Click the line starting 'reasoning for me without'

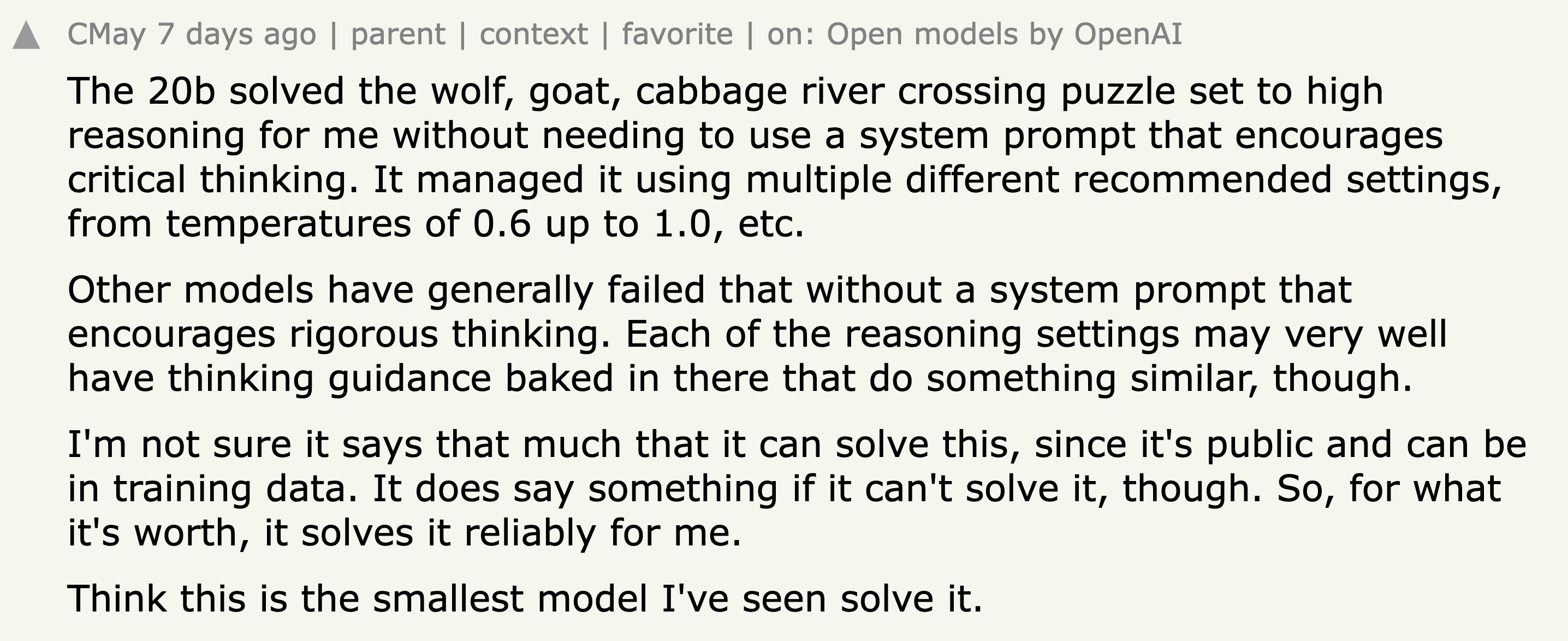755,136
